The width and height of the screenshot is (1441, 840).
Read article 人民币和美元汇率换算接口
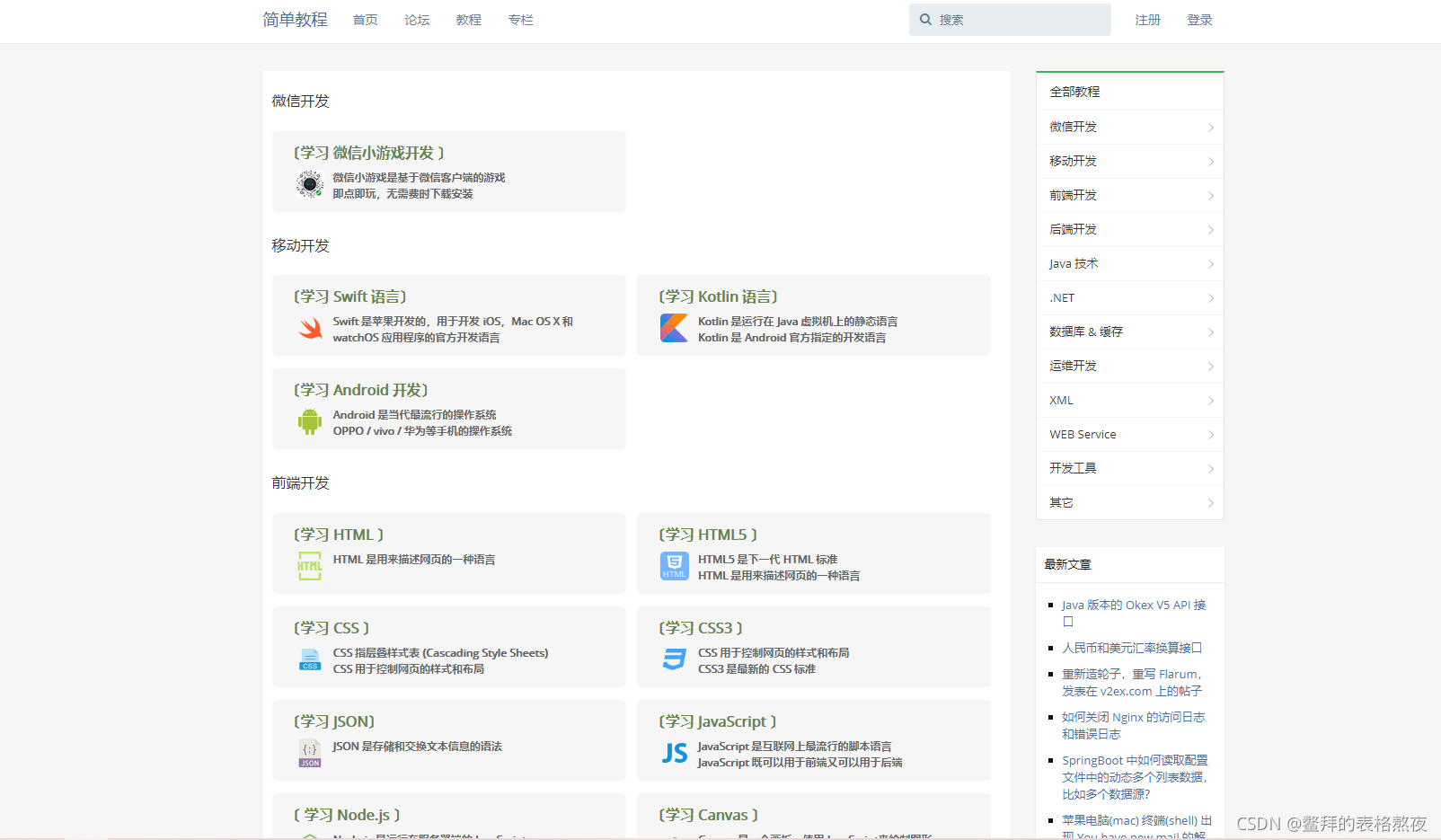pyautogui.click(x=1132, y=648)
